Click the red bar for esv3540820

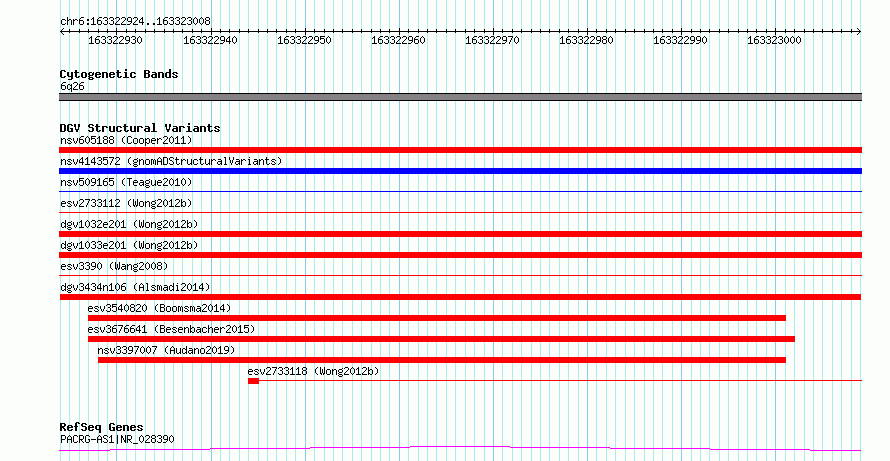[436, 318]
